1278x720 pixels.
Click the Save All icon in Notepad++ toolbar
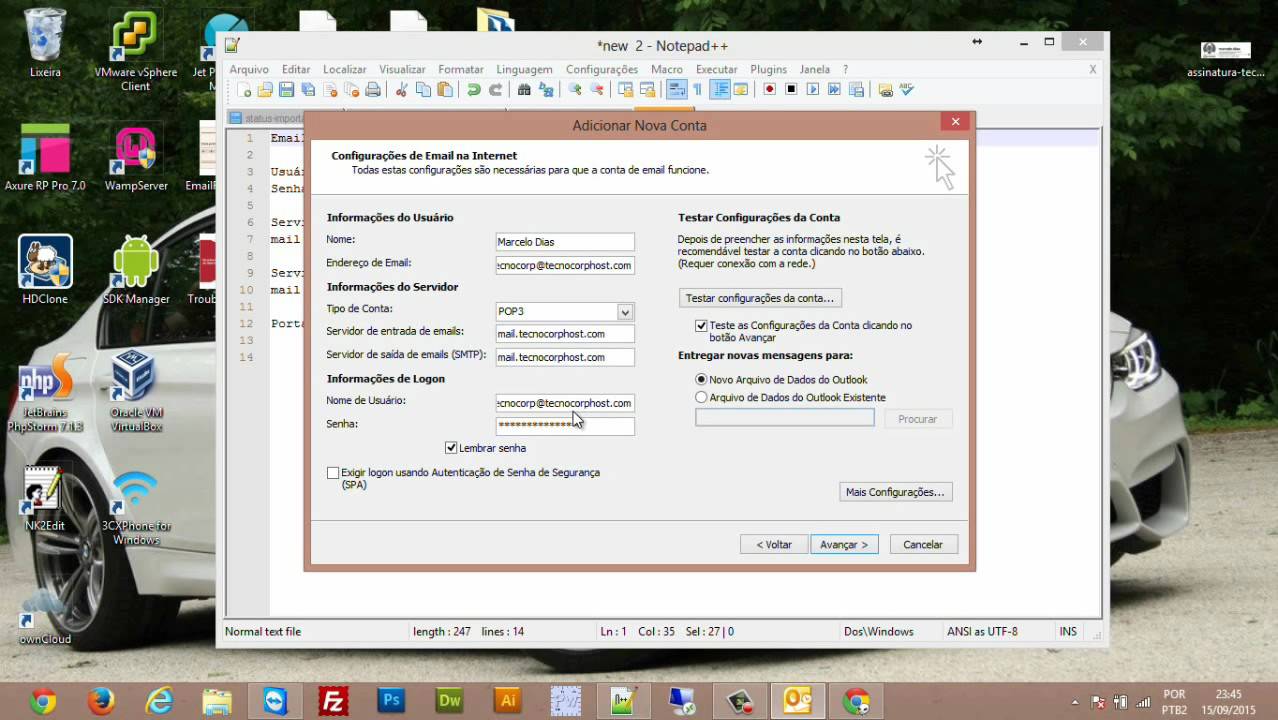pyautogui.click(x=308, y=89)
